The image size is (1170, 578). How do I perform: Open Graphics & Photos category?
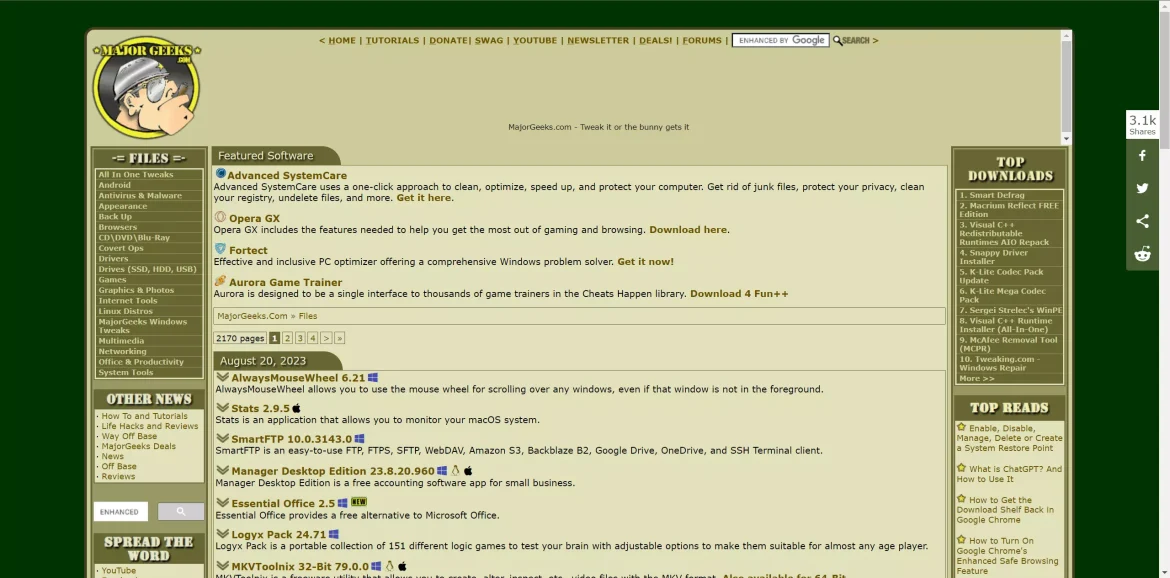[x=137, y=290]
